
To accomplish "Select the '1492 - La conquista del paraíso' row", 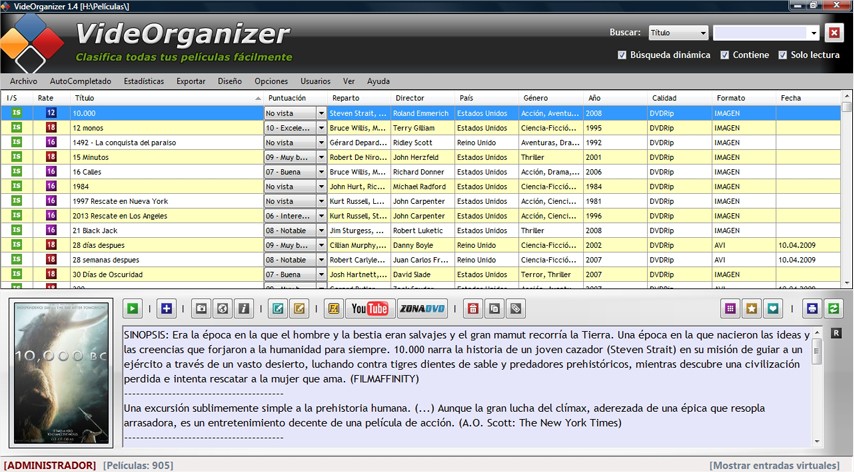I will point(420,143).
